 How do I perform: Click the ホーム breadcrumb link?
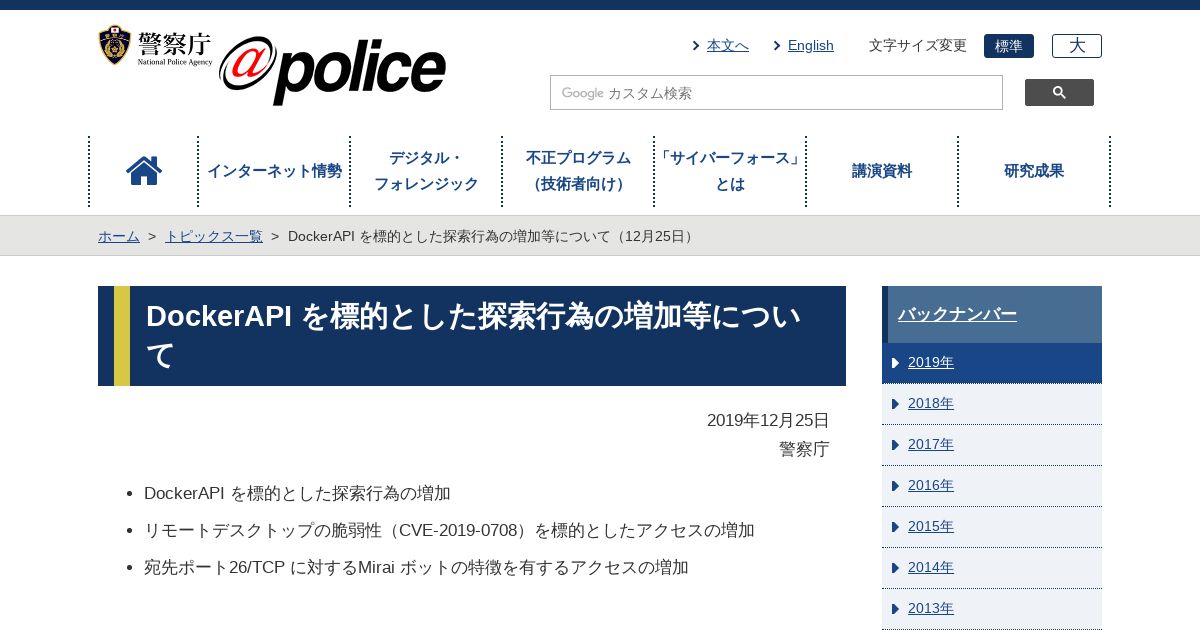pos(119,236)
